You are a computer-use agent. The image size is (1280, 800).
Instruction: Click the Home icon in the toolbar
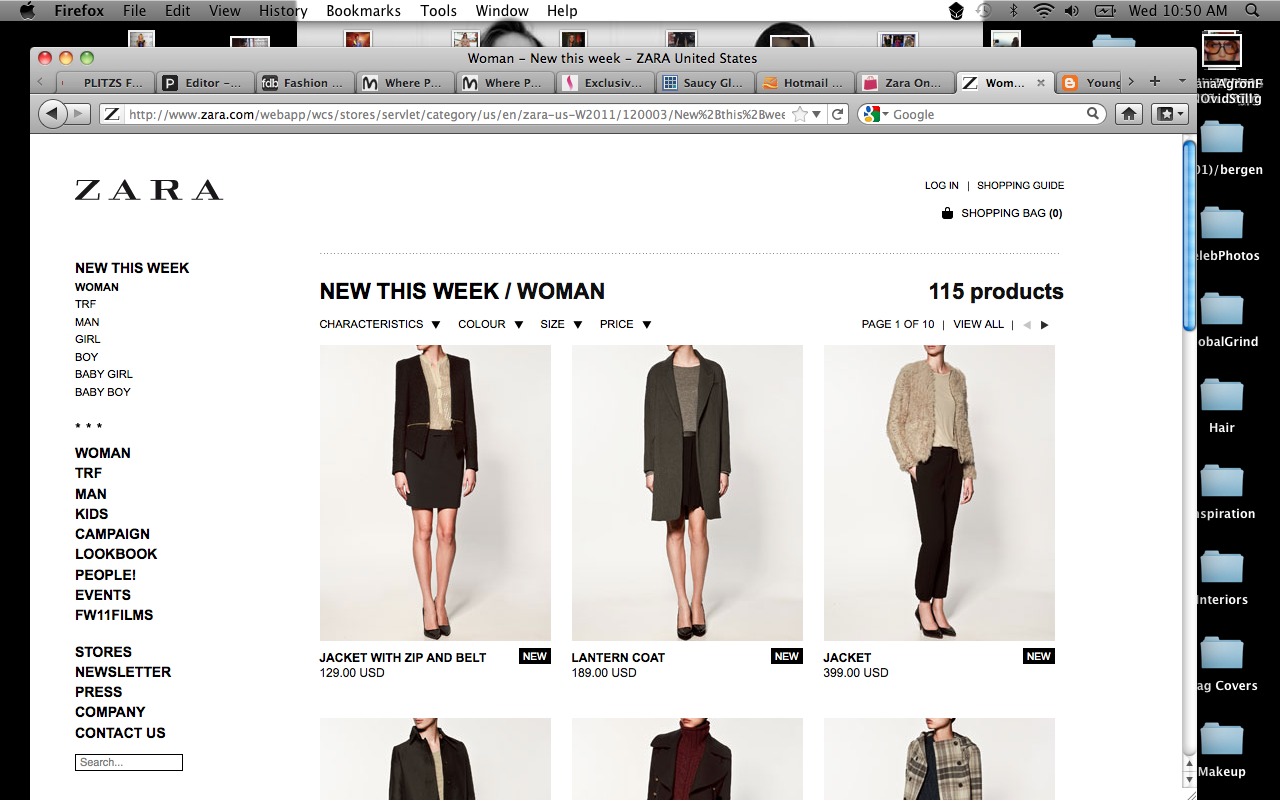(1128, 113)
